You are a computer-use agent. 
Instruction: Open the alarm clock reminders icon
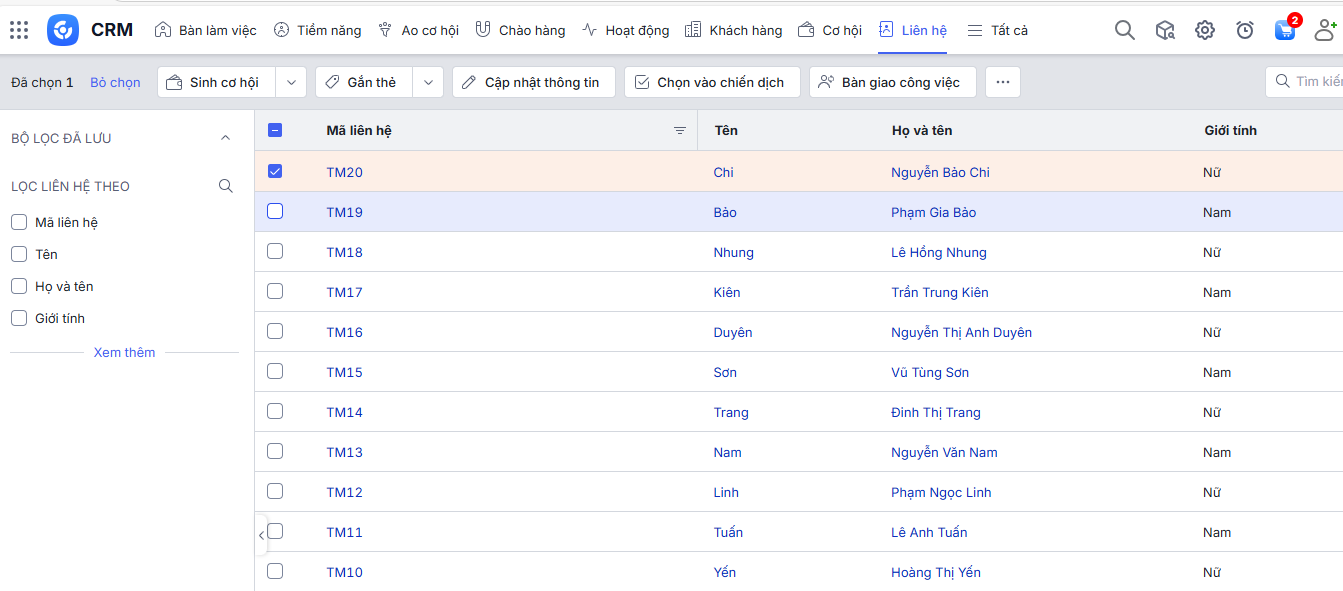click(1244, 30)
